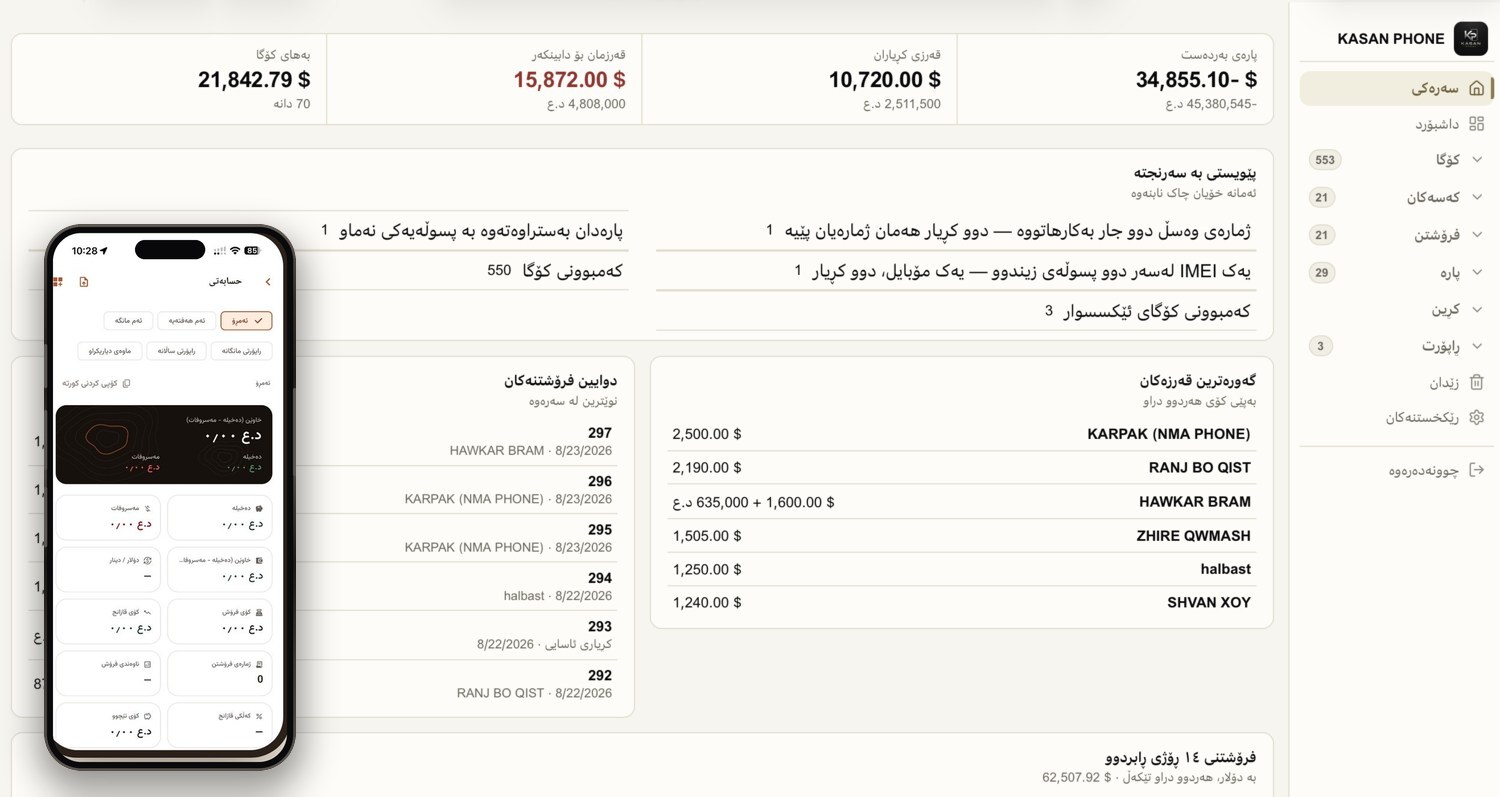1500x797 pixels.
Task: Tap the grid icon in the phone header
Action: tap(59, 282)
